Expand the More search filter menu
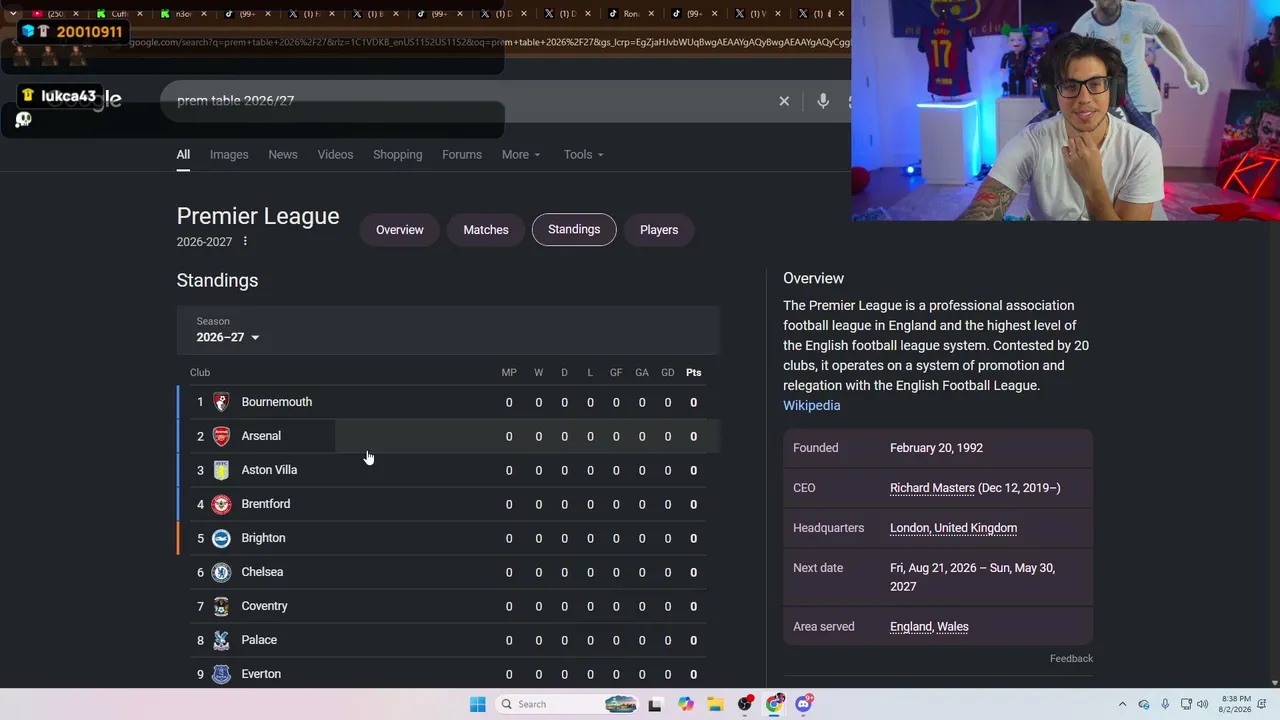Viewport: 1280px width, 720px height. [521, 155]
